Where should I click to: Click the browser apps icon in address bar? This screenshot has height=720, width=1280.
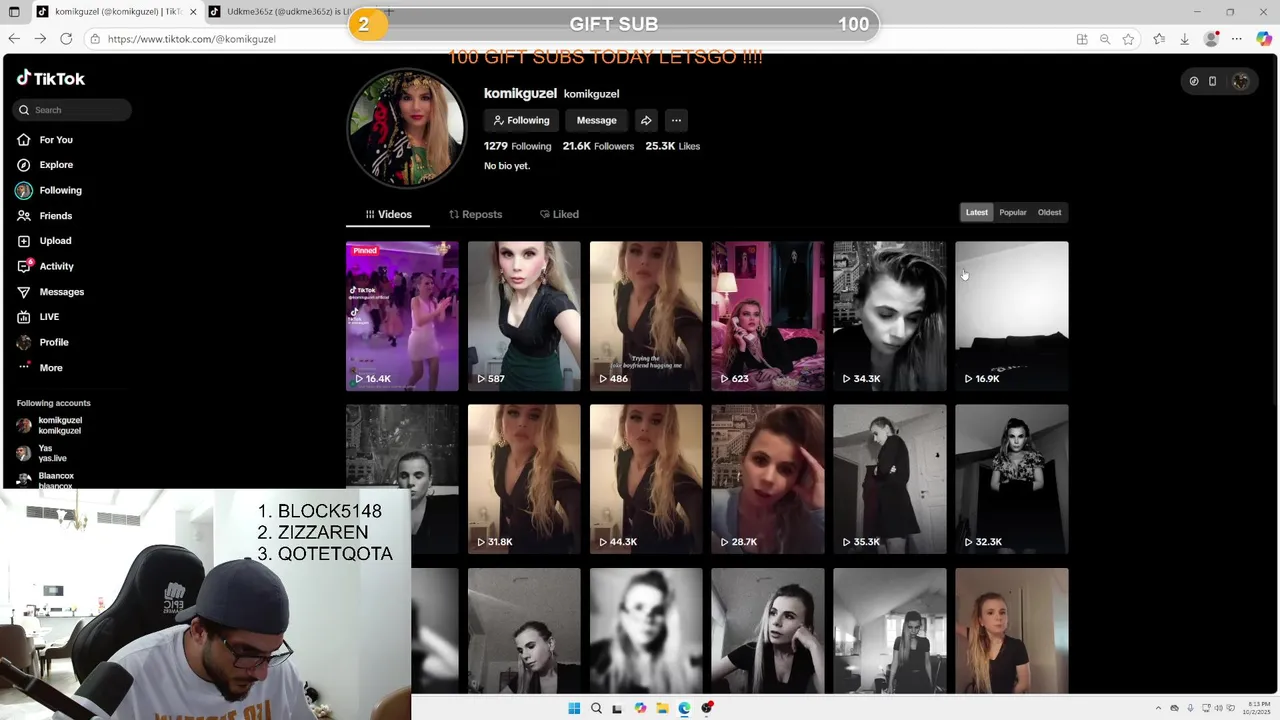(1082, 39)
